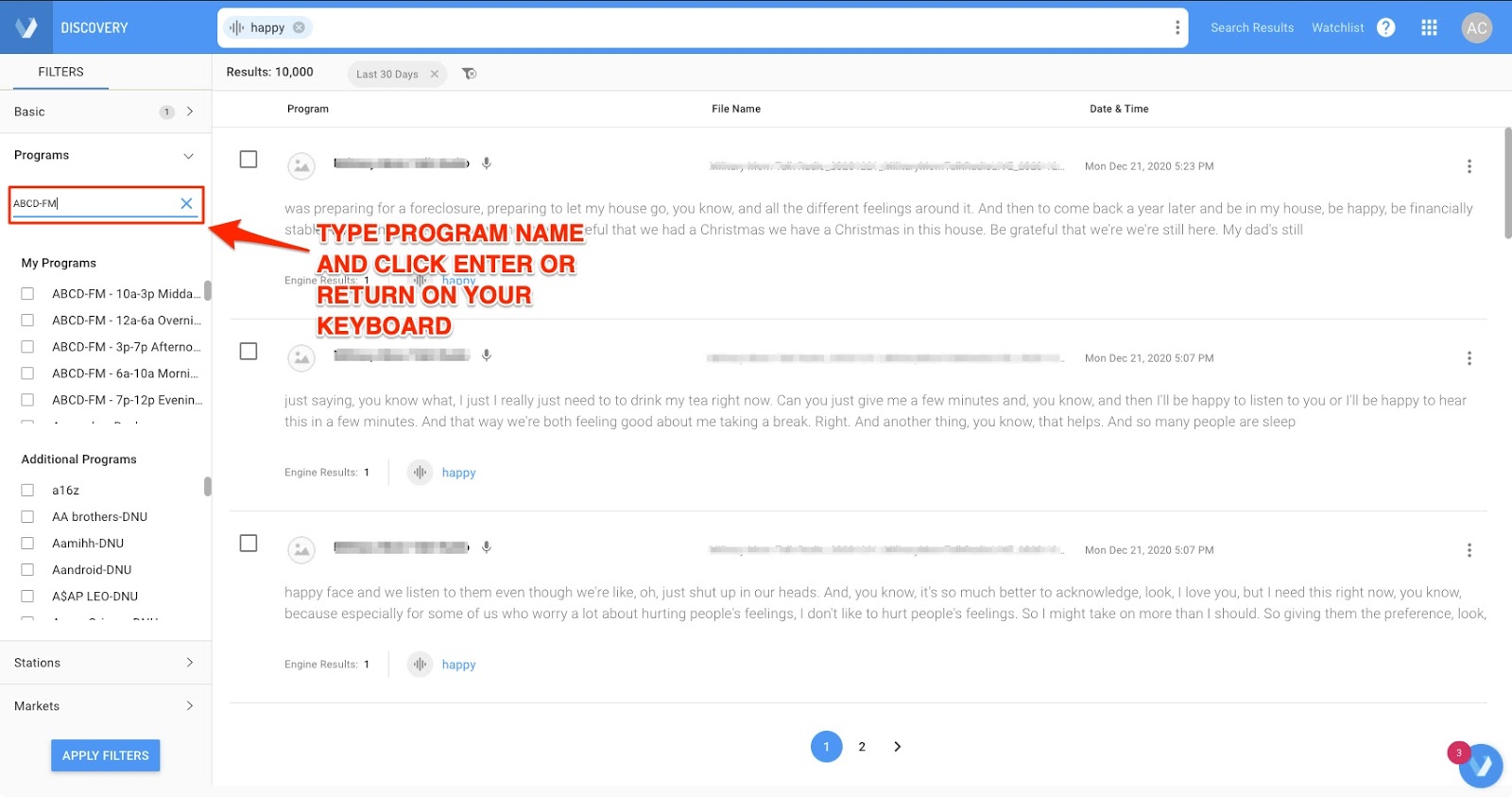Select the first search result checkbox
Viewport: 1512px width, 797px height.
click(x=249, y=159)
